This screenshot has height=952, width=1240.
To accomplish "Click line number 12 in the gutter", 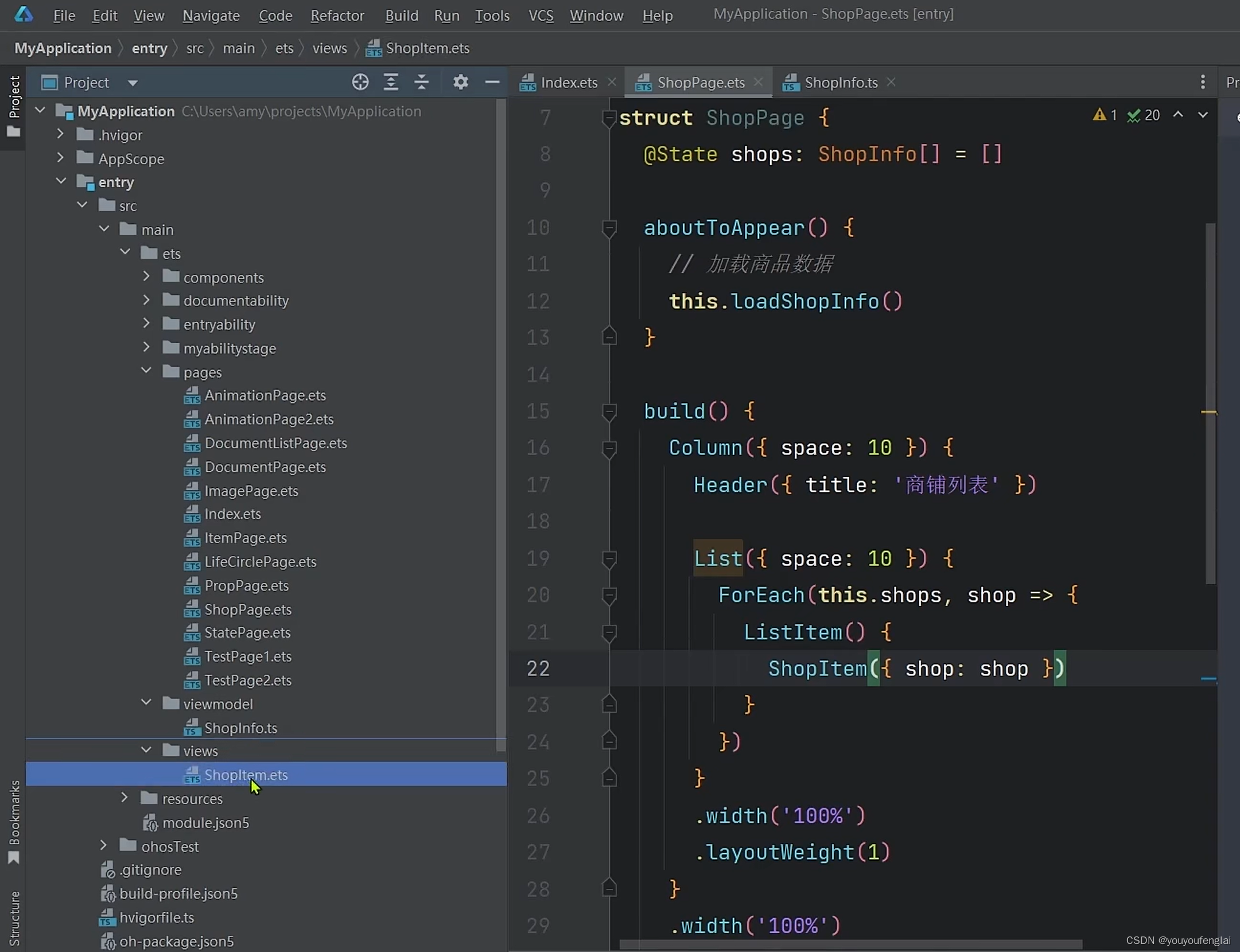I will (x=538, y=302).
